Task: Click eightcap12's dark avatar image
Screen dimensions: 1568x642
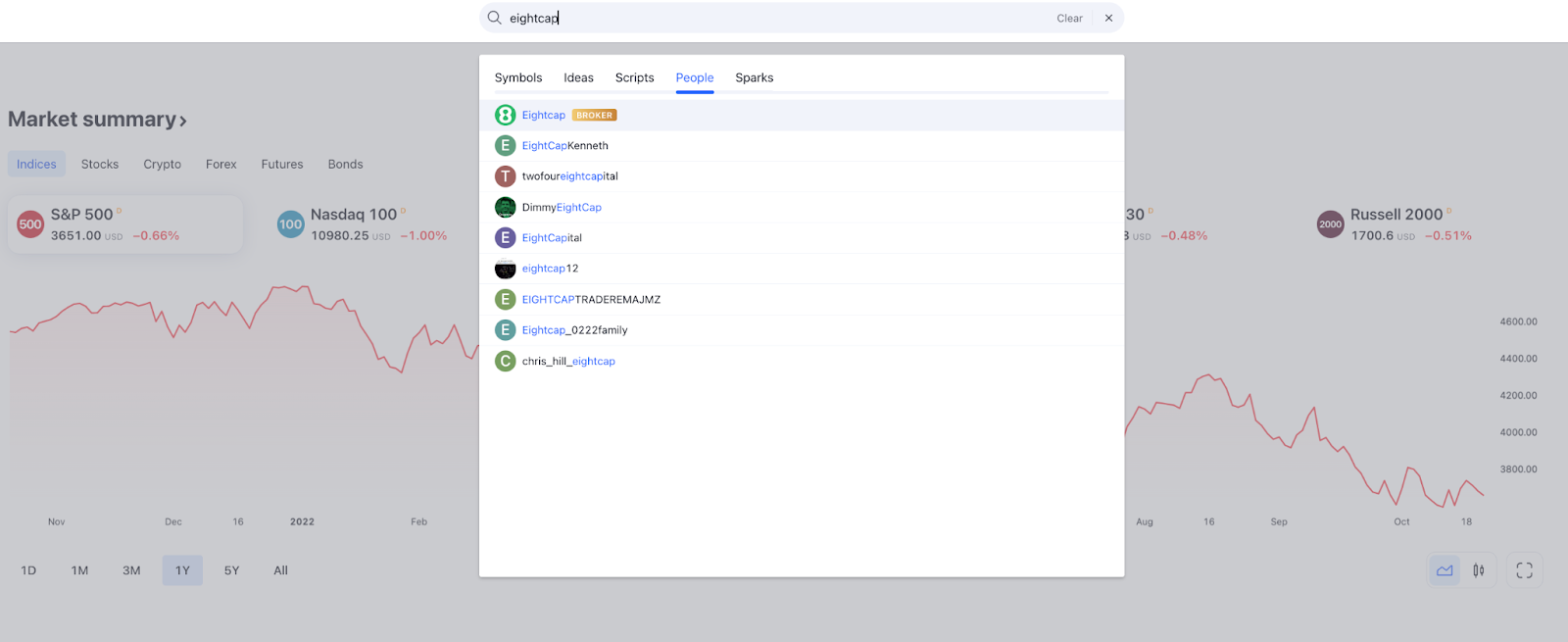Action: [505, 269]
